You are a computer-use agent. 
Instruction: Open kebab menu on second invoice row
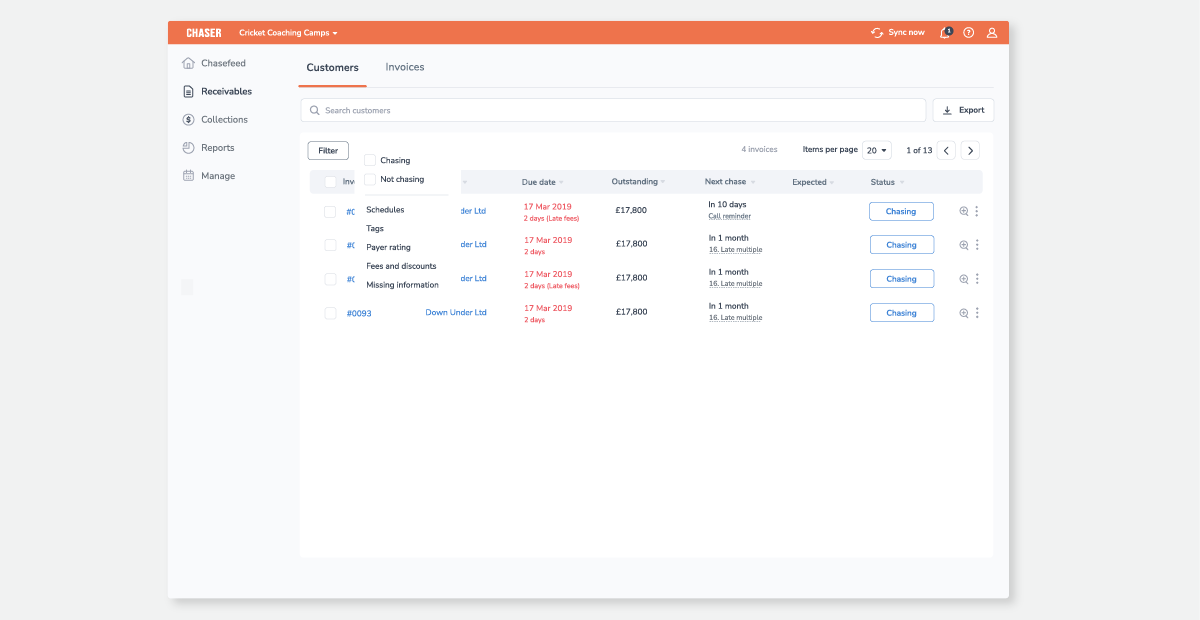pos(977,245)
